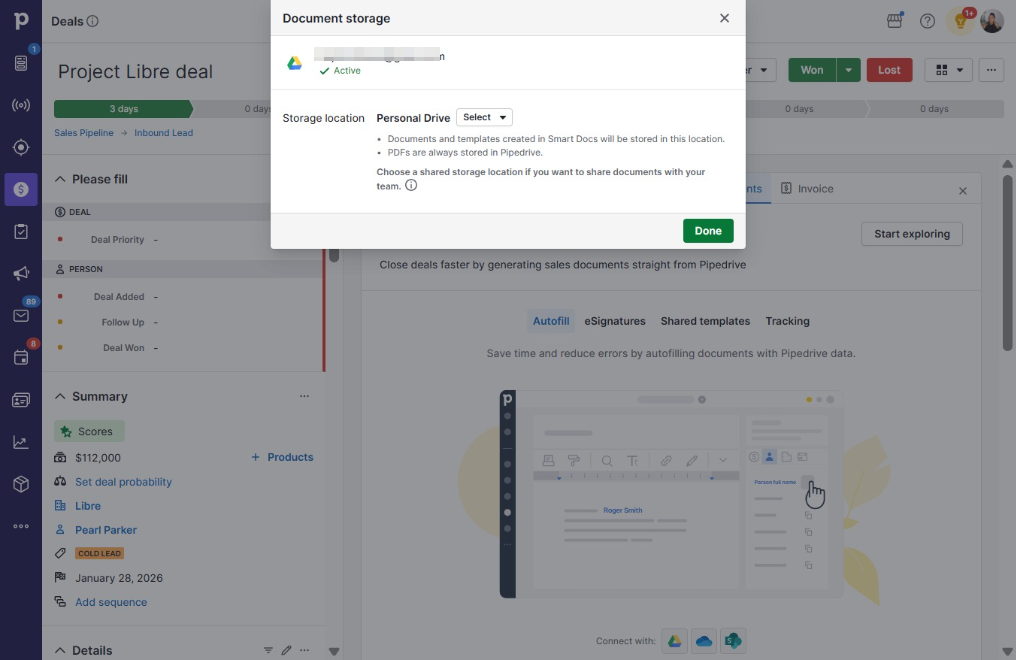The image size is (1016, 660).
Task: Open Products box sidebar icon
Action: click(21, 484)
